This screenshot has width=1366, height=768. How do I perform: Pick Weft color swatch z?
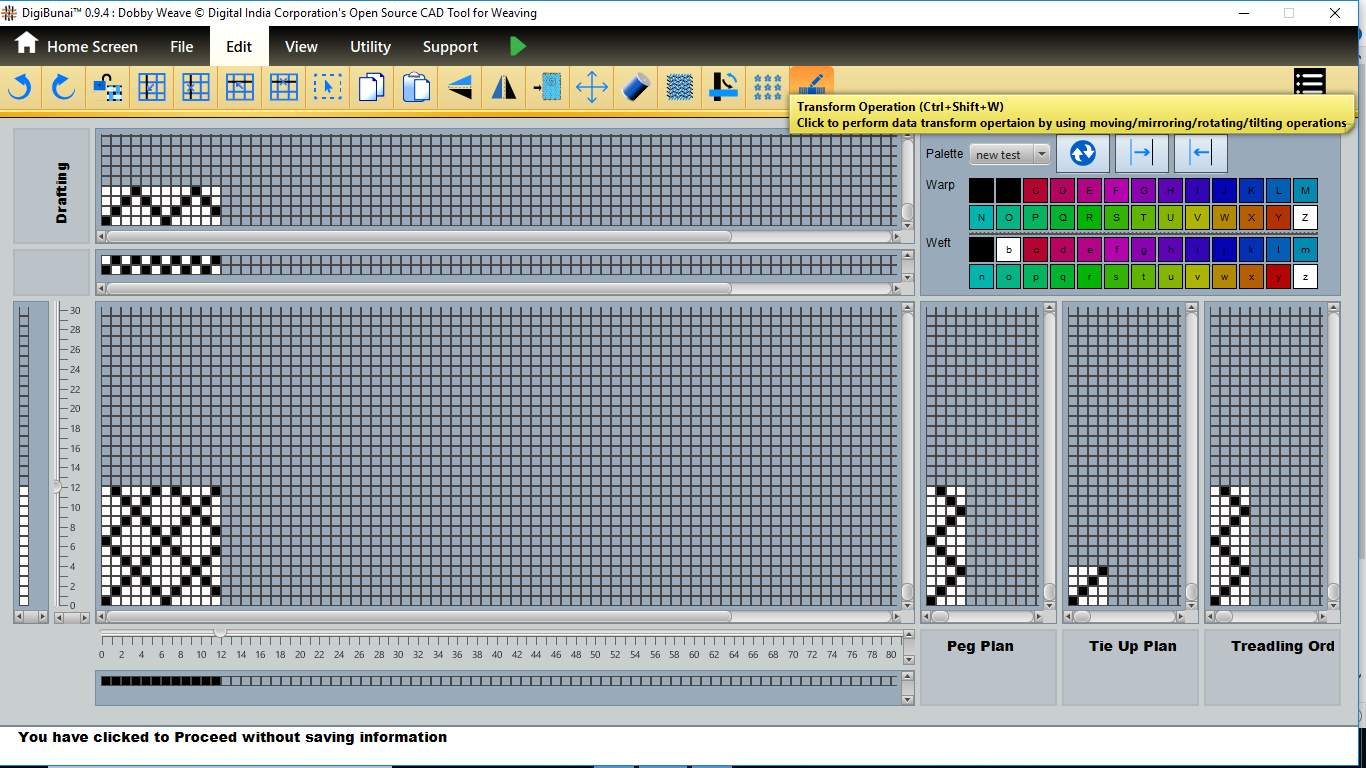1305,277
